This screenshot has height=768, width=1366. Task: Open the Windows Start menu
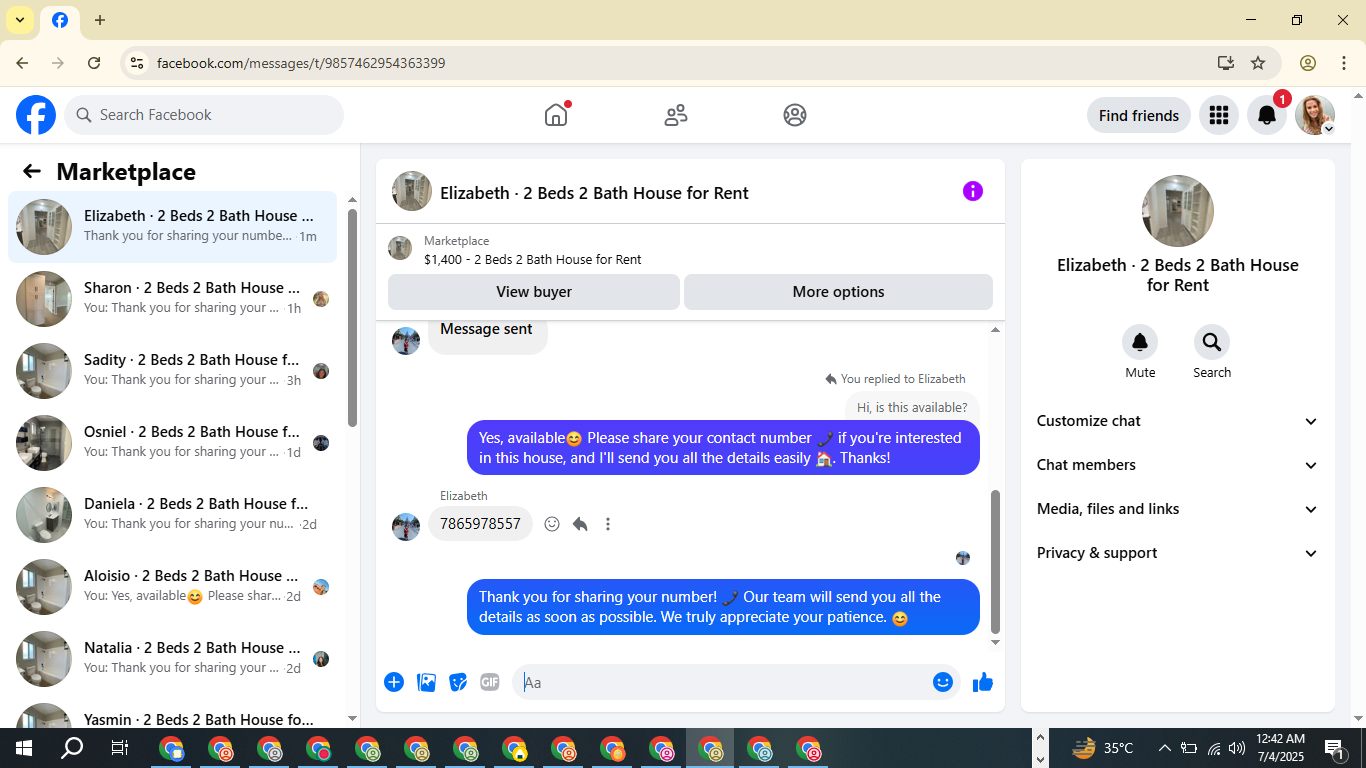point(24,748)
